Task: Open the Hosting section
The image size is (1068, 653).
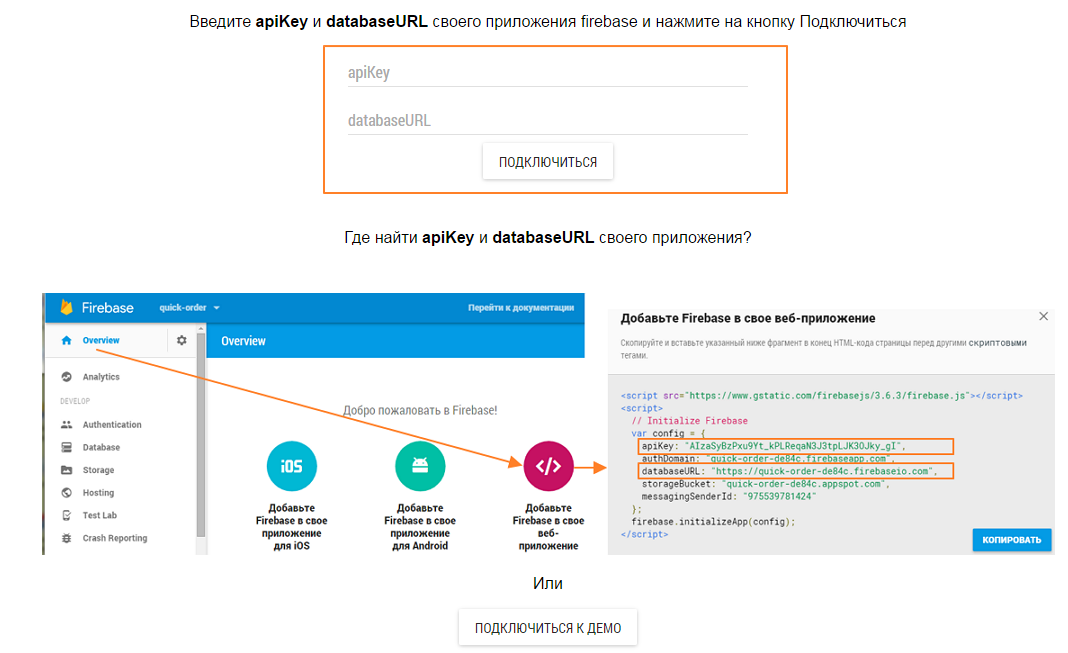Action: point(99,492)
